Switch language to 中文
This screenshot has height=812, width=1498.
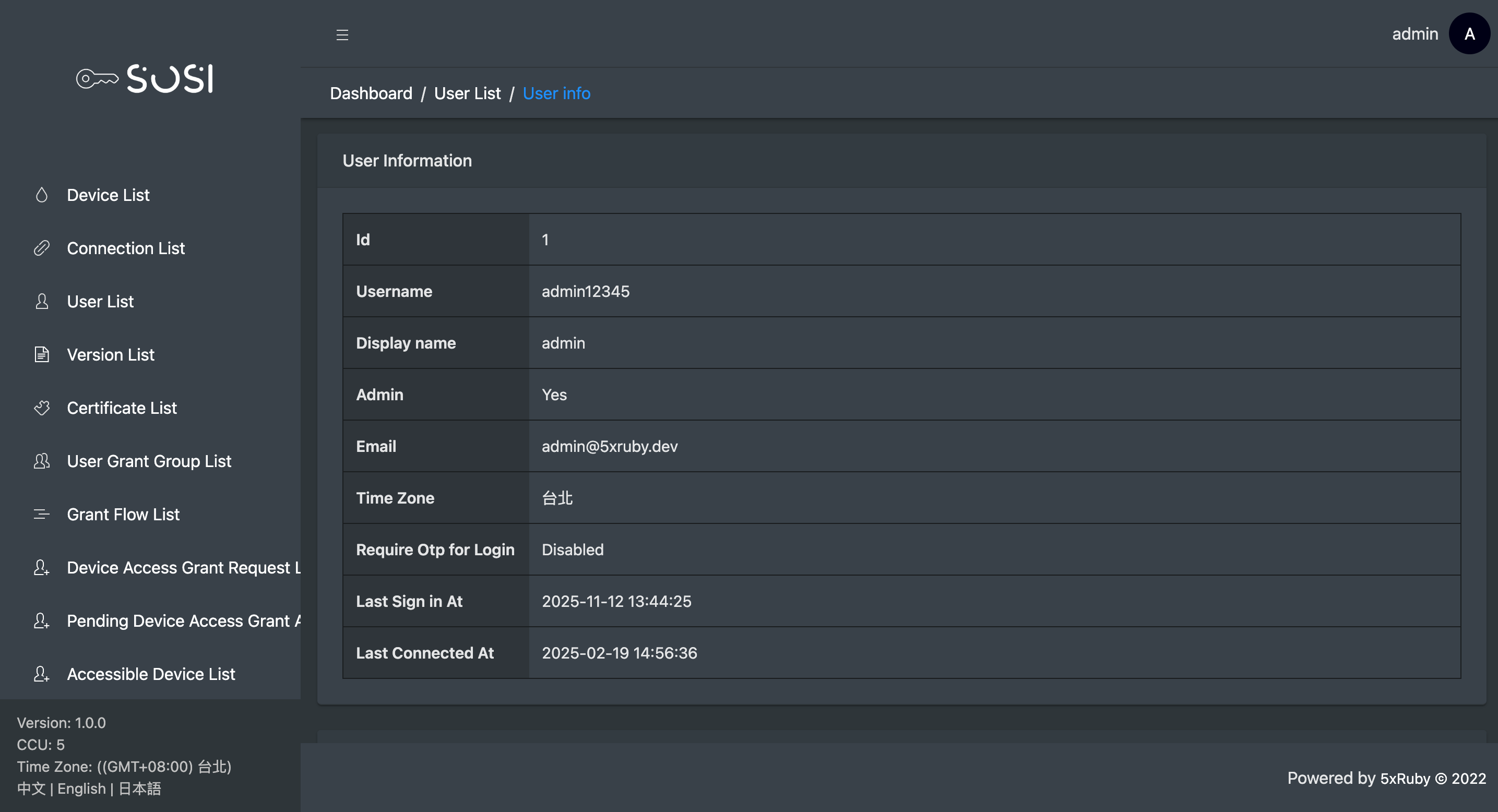pyautogui.click(x=31, y=789)
